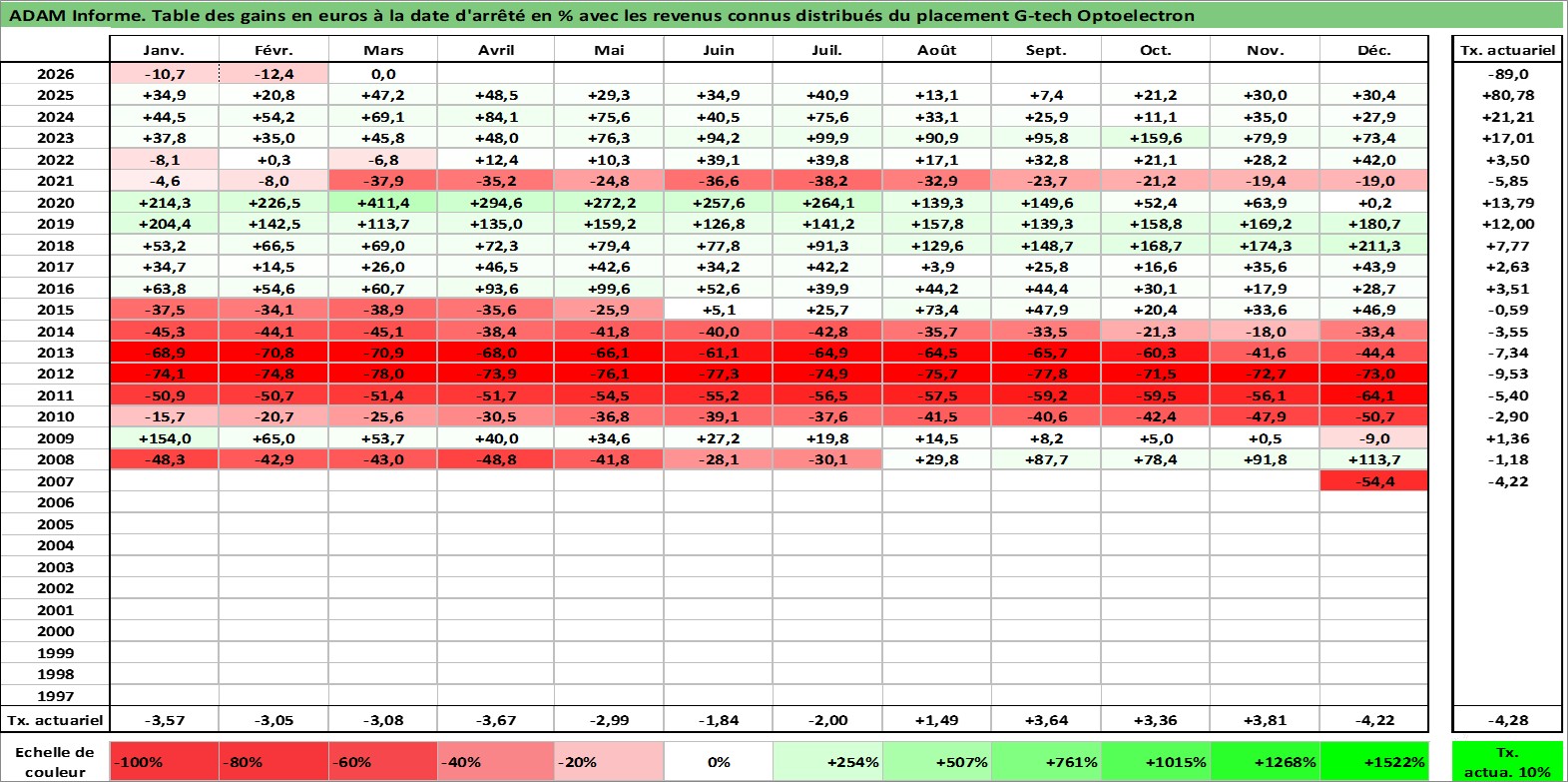Viewport: 1568px width, 782px height.
Task: Select the '-47,9' cell for November 2010
Action: pyautogui.click(x=1265, y=416)
